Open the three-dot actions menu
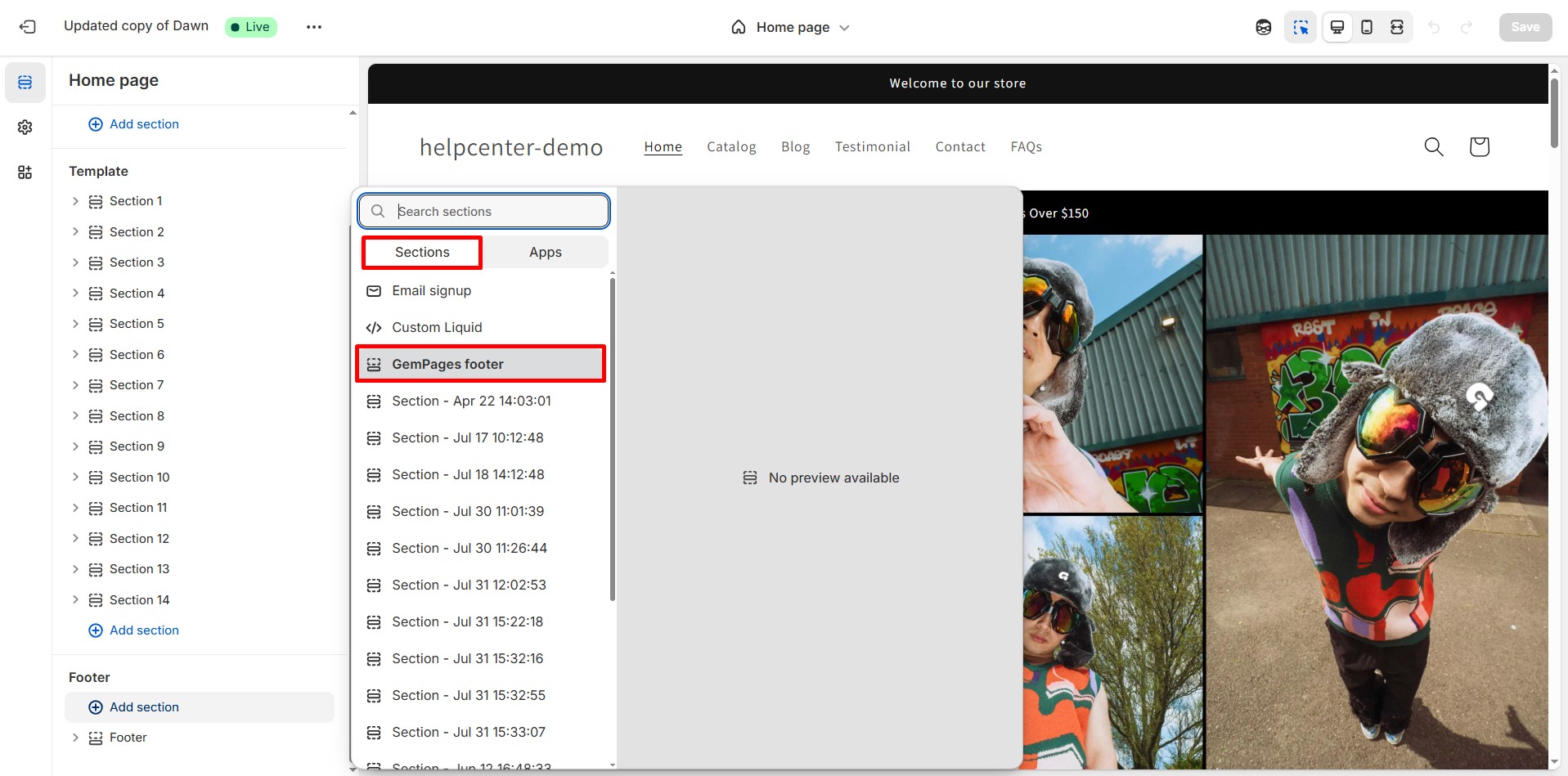 [x=313, y=26]
